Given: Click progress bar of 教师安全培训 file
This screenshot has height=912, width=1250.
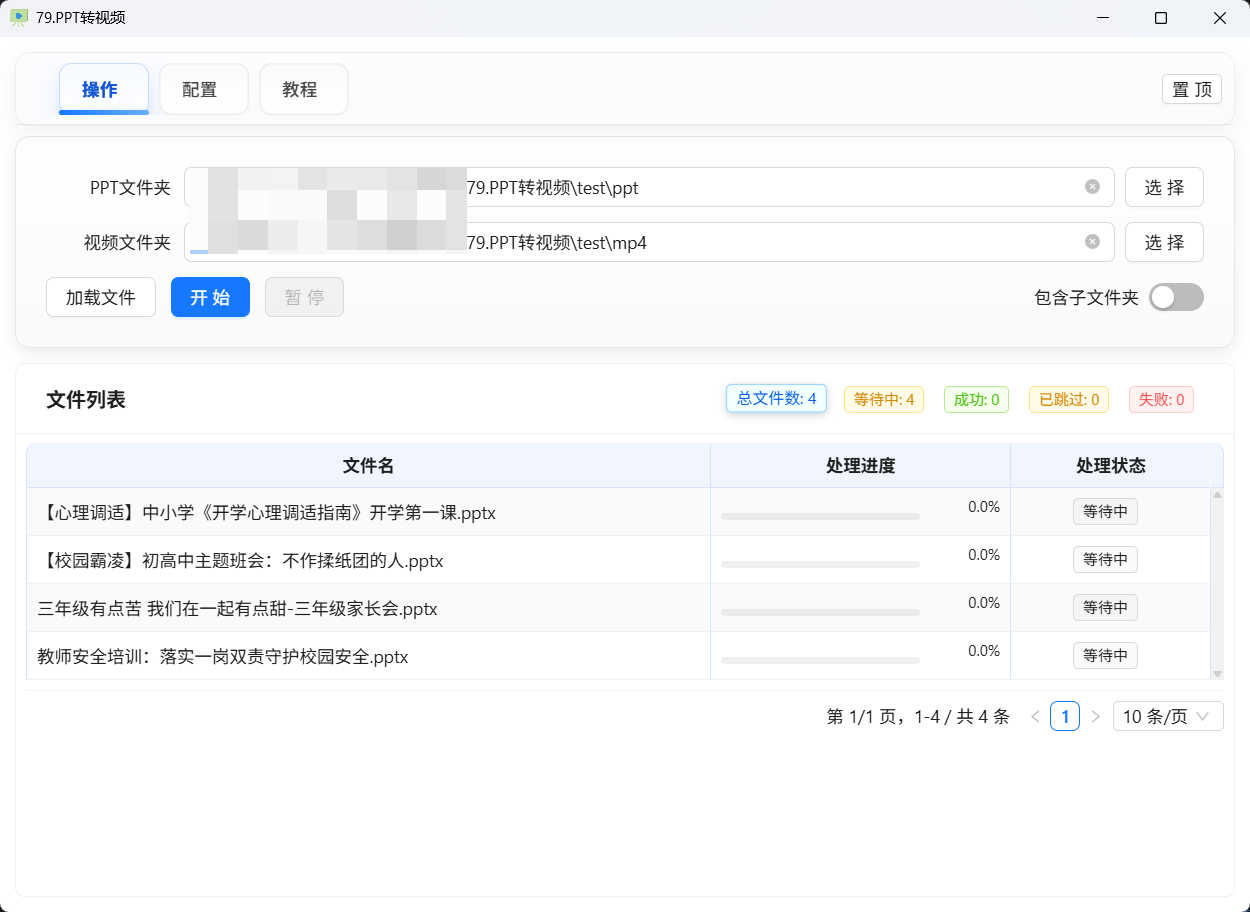Looking at the screenshot, I should pyautogui.click(x=820, y=660).
